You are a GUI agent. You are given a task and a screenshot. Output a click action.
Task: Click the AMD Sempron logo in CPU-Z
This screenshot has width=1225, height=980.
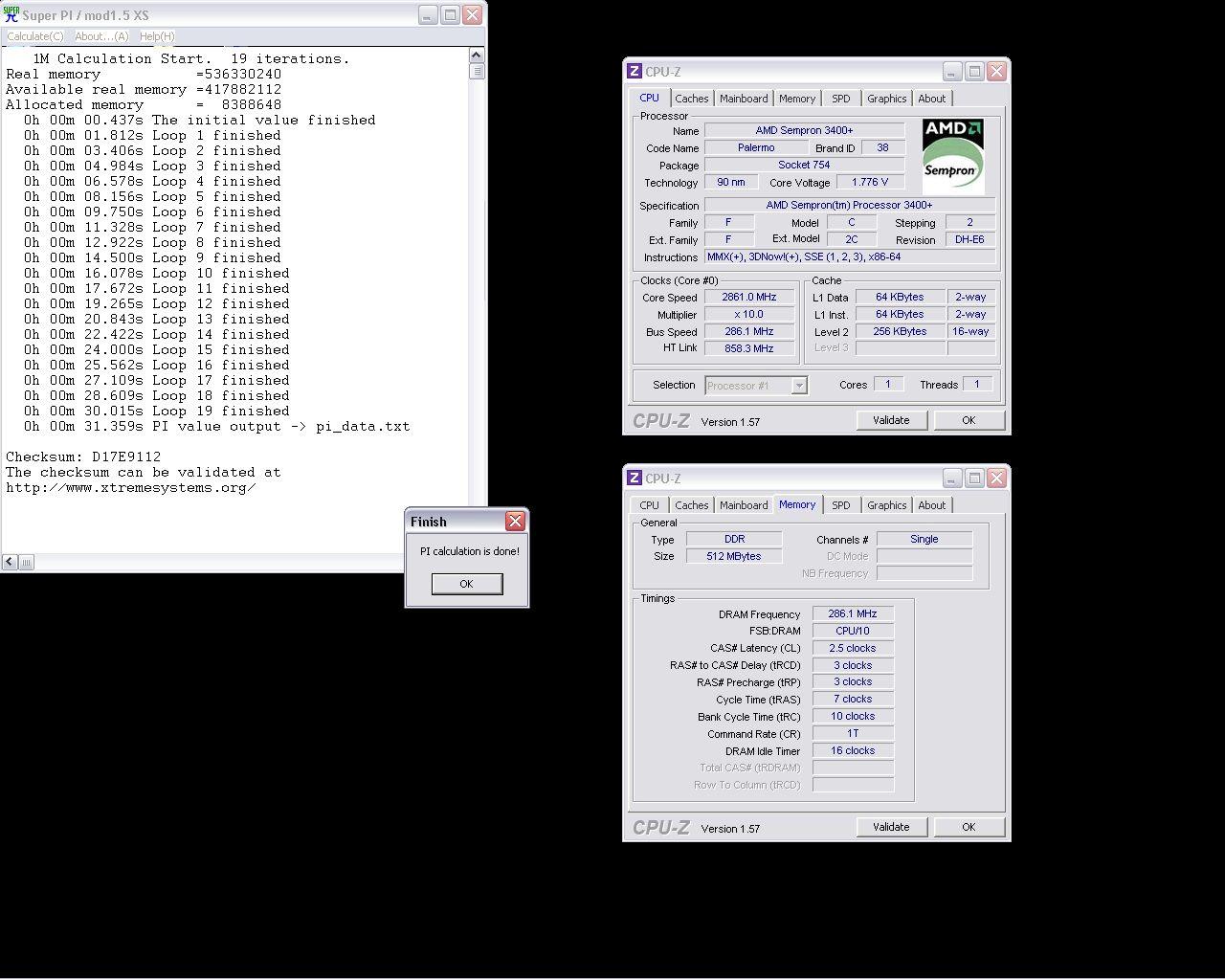coord(952,156)
